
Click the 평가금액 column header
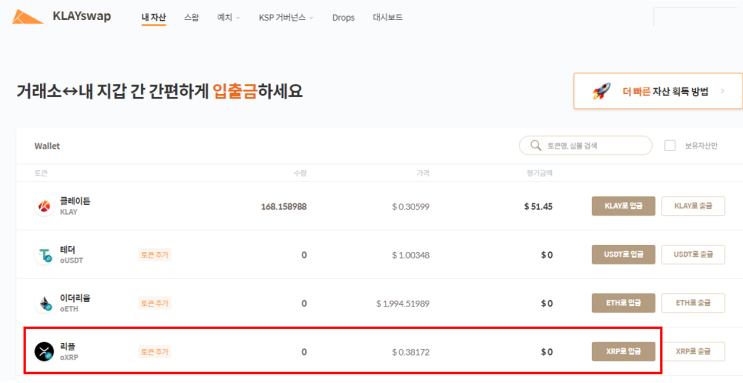[540, 173]
